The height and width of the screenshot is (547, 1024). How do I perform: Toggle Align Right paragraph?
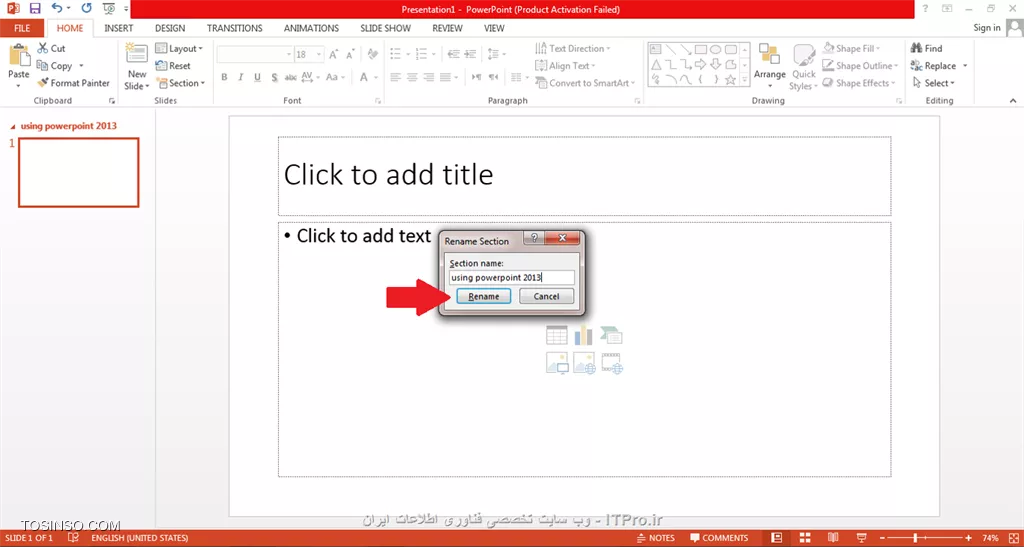pyautogui.click(x=428, y=77)
